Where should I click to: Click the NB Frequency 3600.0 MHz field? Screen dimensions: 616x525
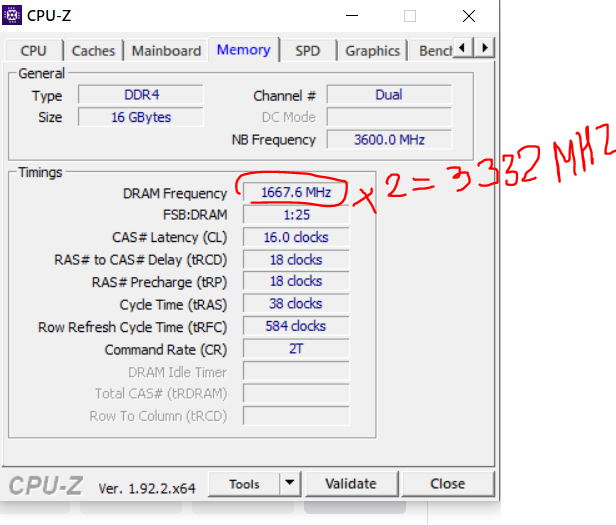[x=389, y=140]
